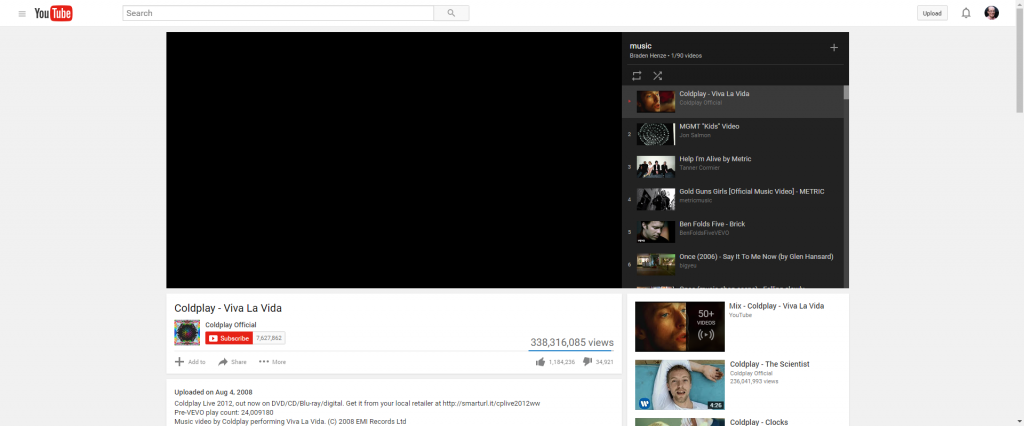The height and width of the screenshot is (426, 1024).
Task: Click the music playlist title
Action: pos(641,46)
